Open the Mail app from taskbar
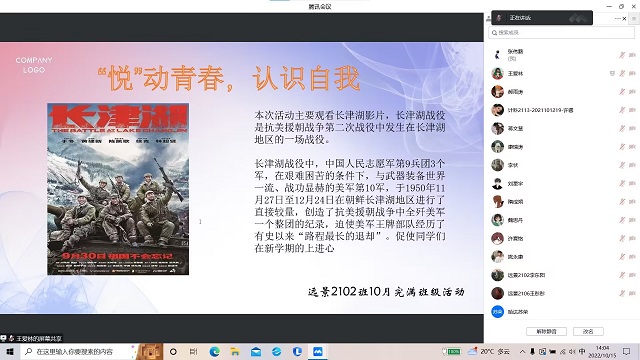The height and width of the screenshot is (360, 640). 256,351
